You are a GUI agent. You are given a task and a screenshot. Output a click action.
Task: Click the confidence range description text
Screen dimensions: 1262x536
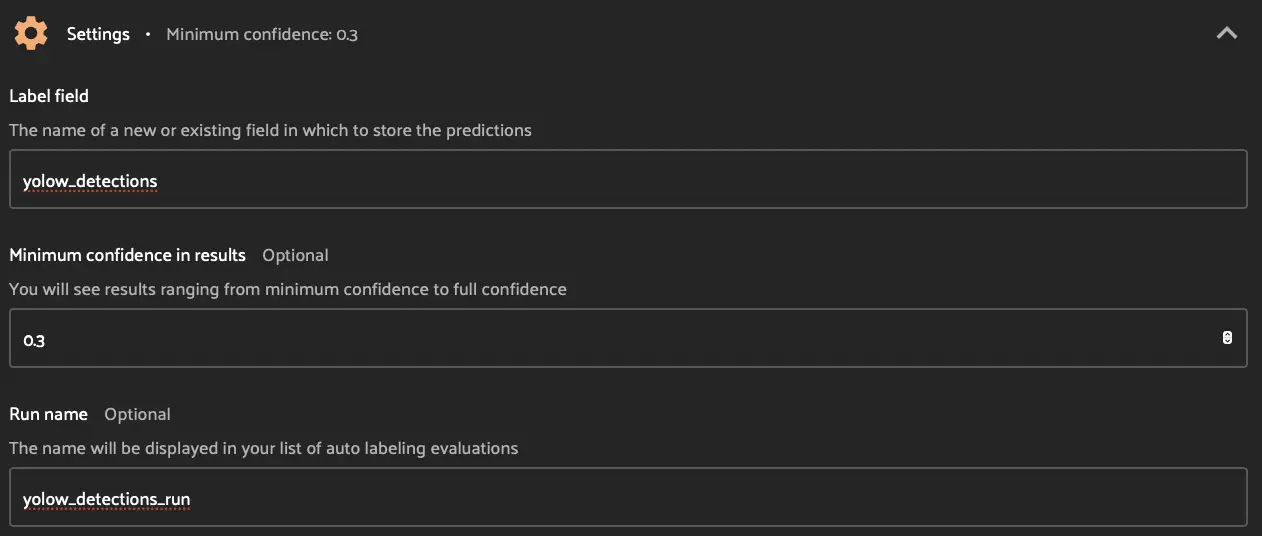point(288,289)
